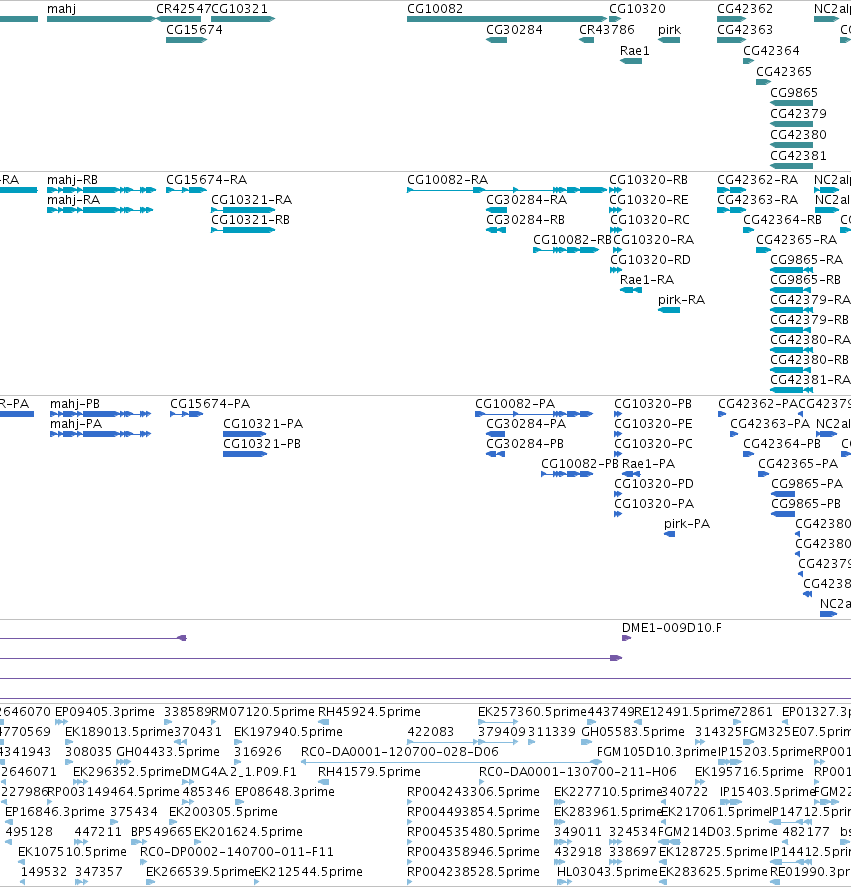Select protein mahj-PB label
Image resolution: width=851 pixels, height=887 pixels.
pyautogui.click(x=75, y=403)
